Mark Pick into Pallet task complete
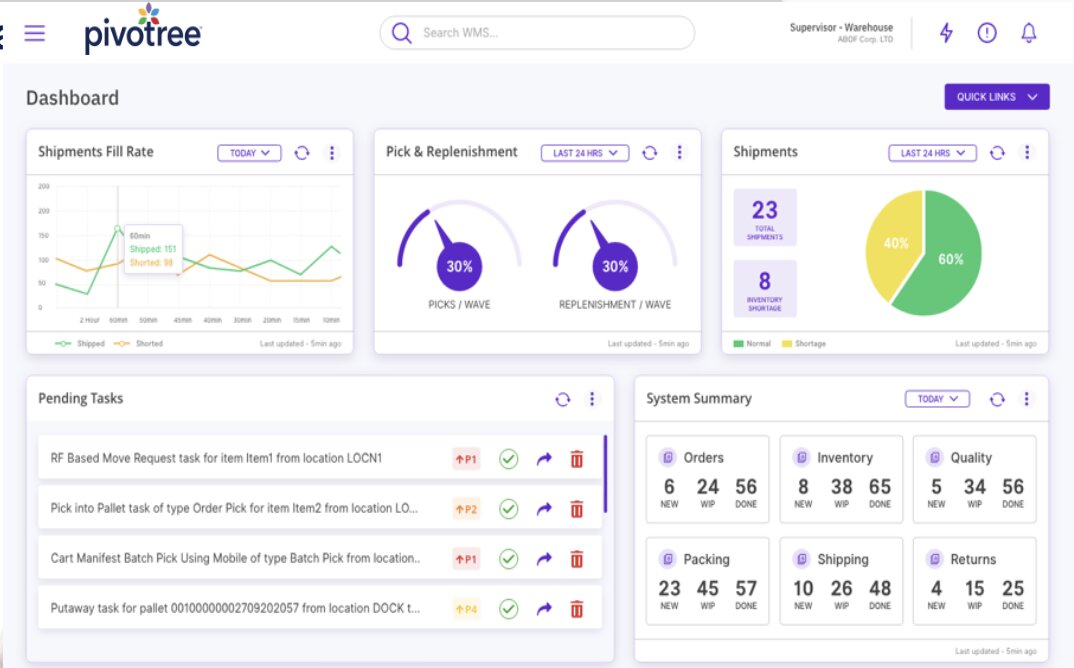The image size is (1074, 668). pyautogui.click(x=509, y=509)
